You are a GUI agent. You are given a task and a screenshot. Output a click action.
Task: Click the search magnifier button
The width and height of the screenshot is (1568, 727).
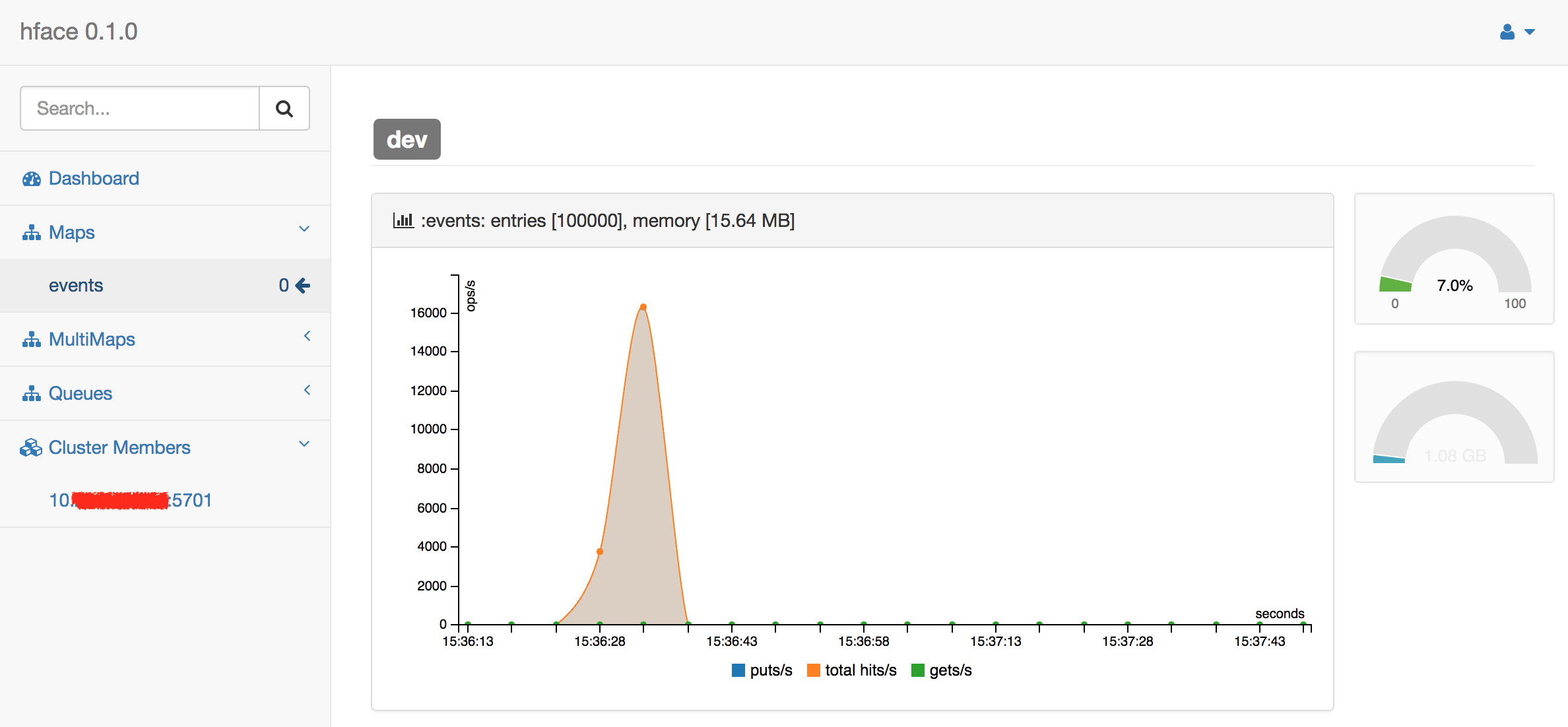284,108
